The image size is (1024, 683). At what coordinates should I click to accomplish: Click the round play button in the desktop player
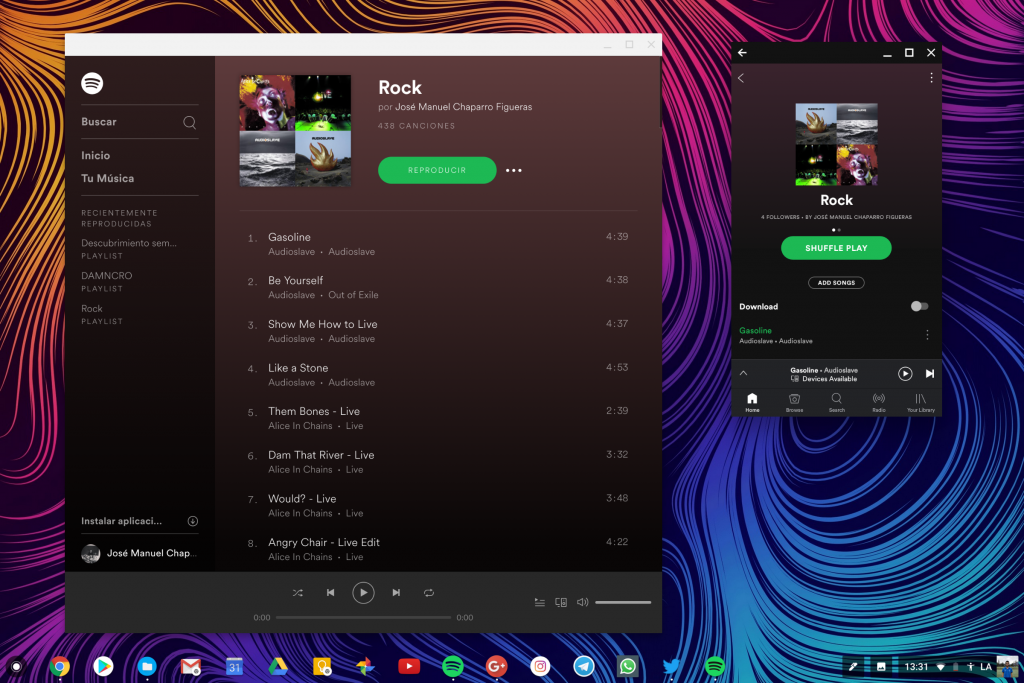363,593
